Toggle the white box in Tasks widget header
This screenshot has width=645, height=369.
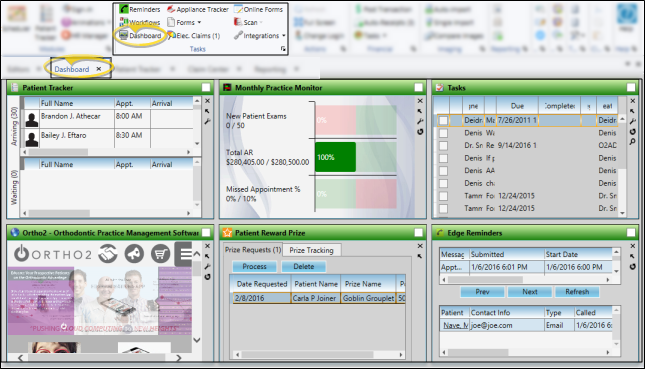pyautogui.click(x=631, y=88)
